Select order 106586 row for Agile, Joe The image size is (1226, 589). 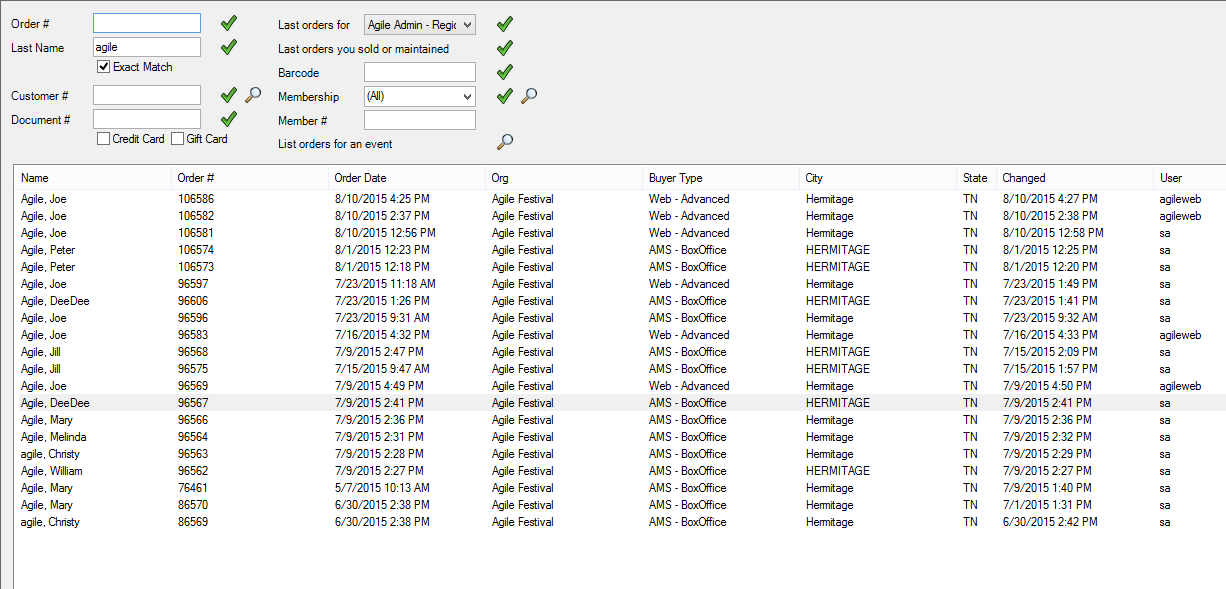619,199
